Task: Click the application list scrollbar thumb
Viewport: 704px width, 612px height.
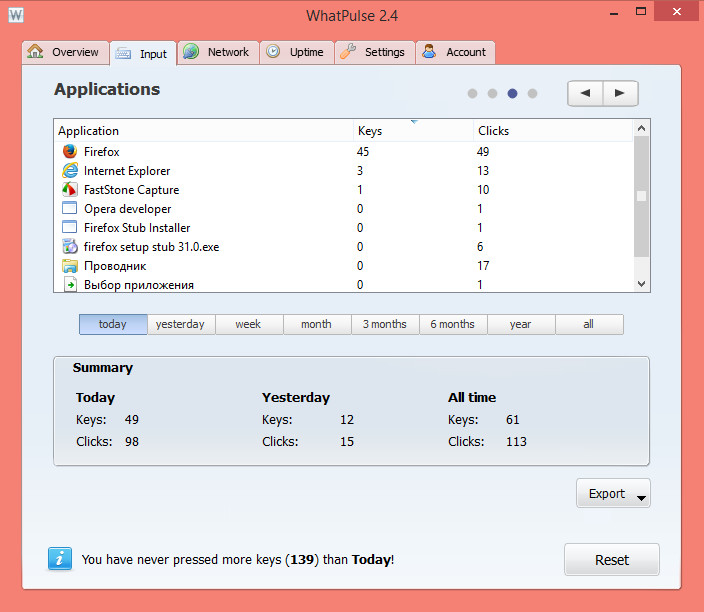Action: tap(641, 196)
